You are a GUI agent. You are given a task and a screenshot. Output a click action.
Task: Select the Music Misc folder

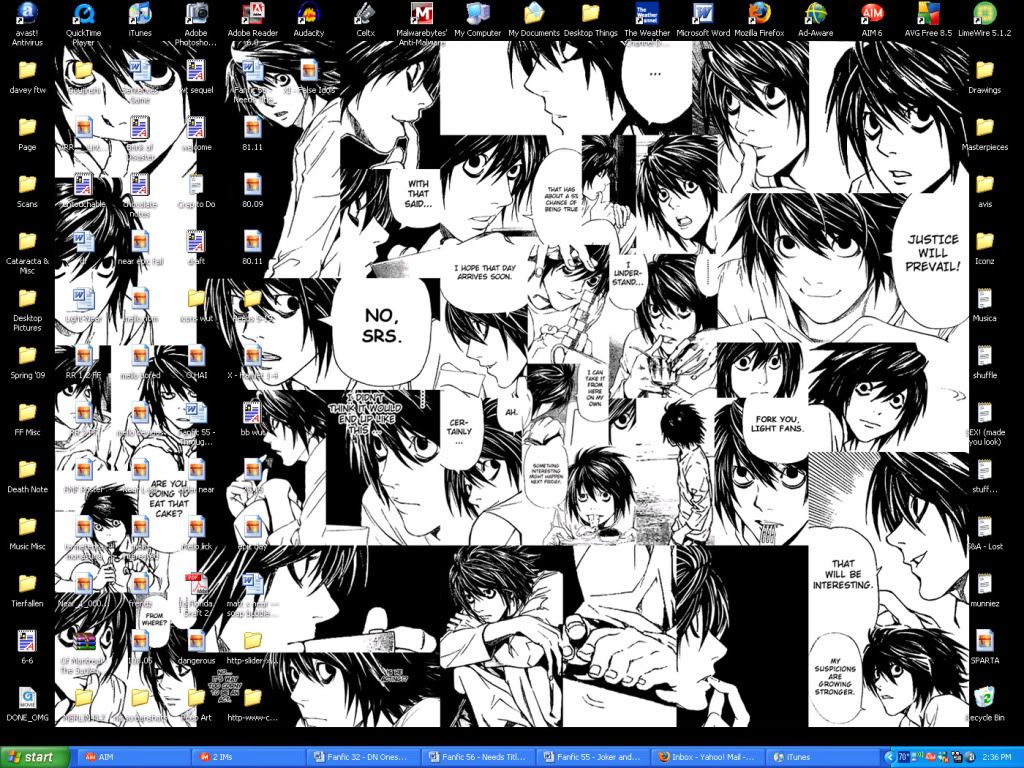[x=27, y=533]
